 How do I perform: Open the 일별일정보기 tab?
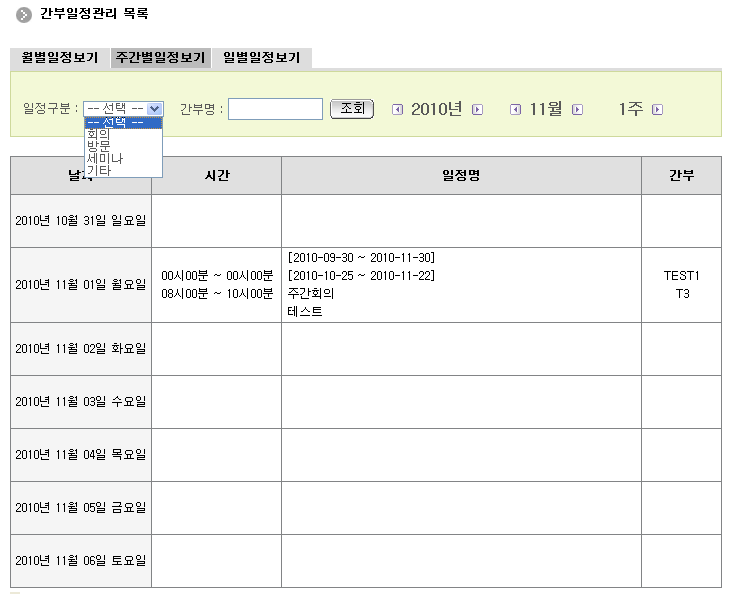261,58
